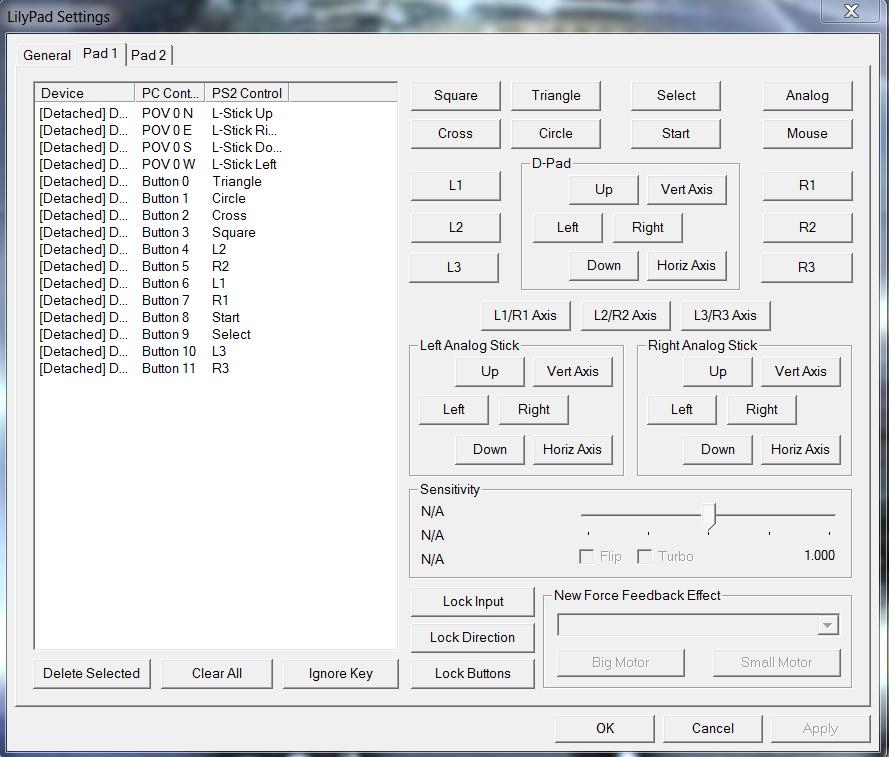Click Right Analog Stick Left button
This screenshot has height=757, width=889.
click(x=681, y=409)
